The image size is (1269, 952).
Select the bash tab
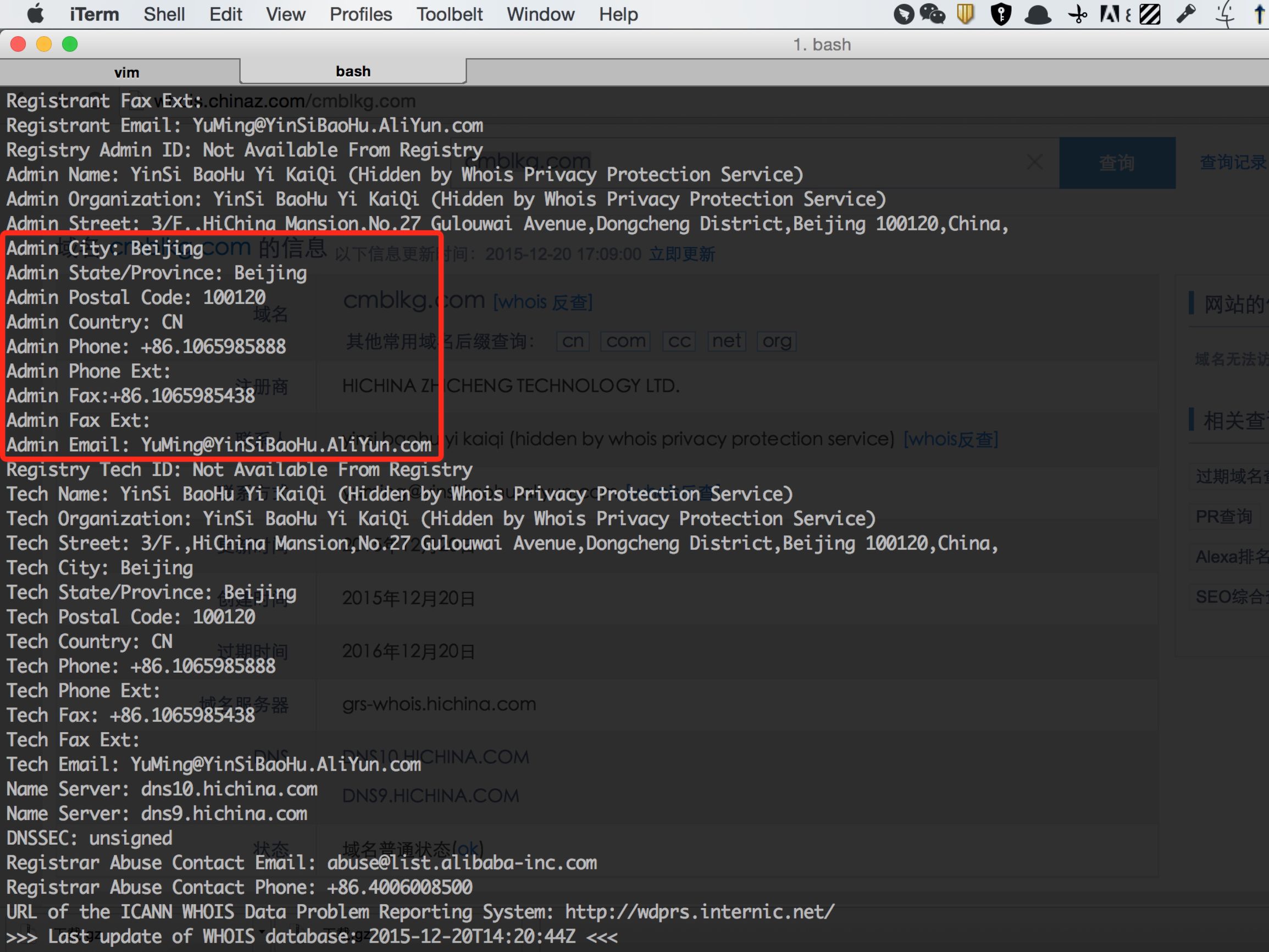tap(353, 71)
